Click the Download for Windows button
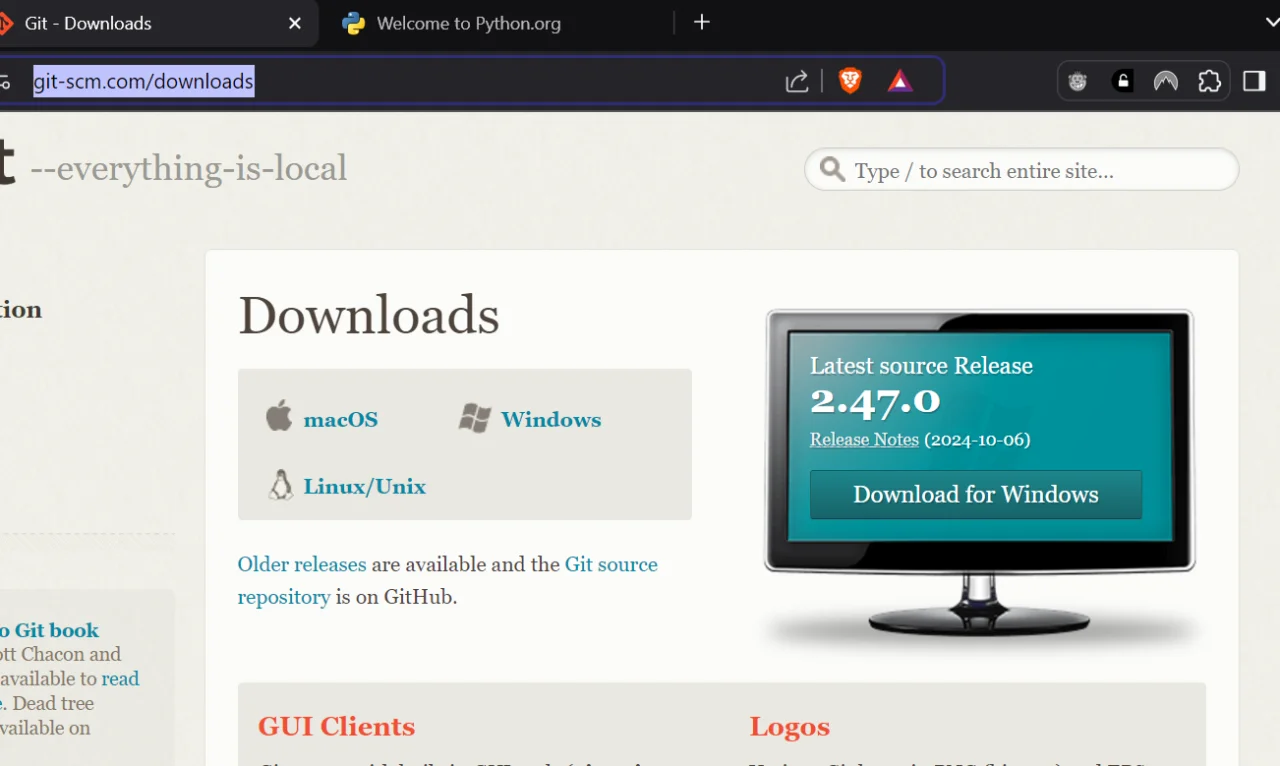1280x766 pixels. tap(976, 494)
